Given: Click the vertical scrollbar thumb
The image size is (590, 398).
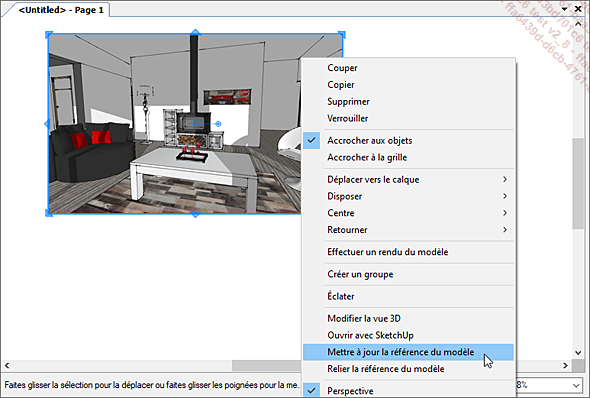Looking at the screenshot, I should tap(578, 183).
